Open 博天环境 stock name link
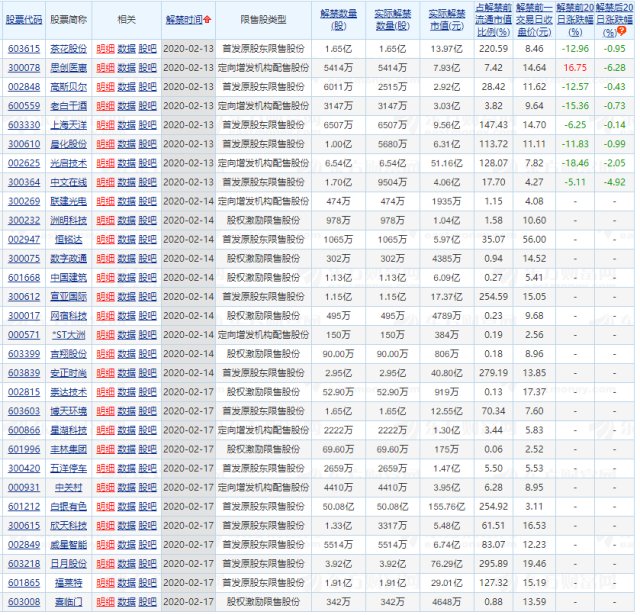Screen dimensions: 640x615 tap(69, 411)
